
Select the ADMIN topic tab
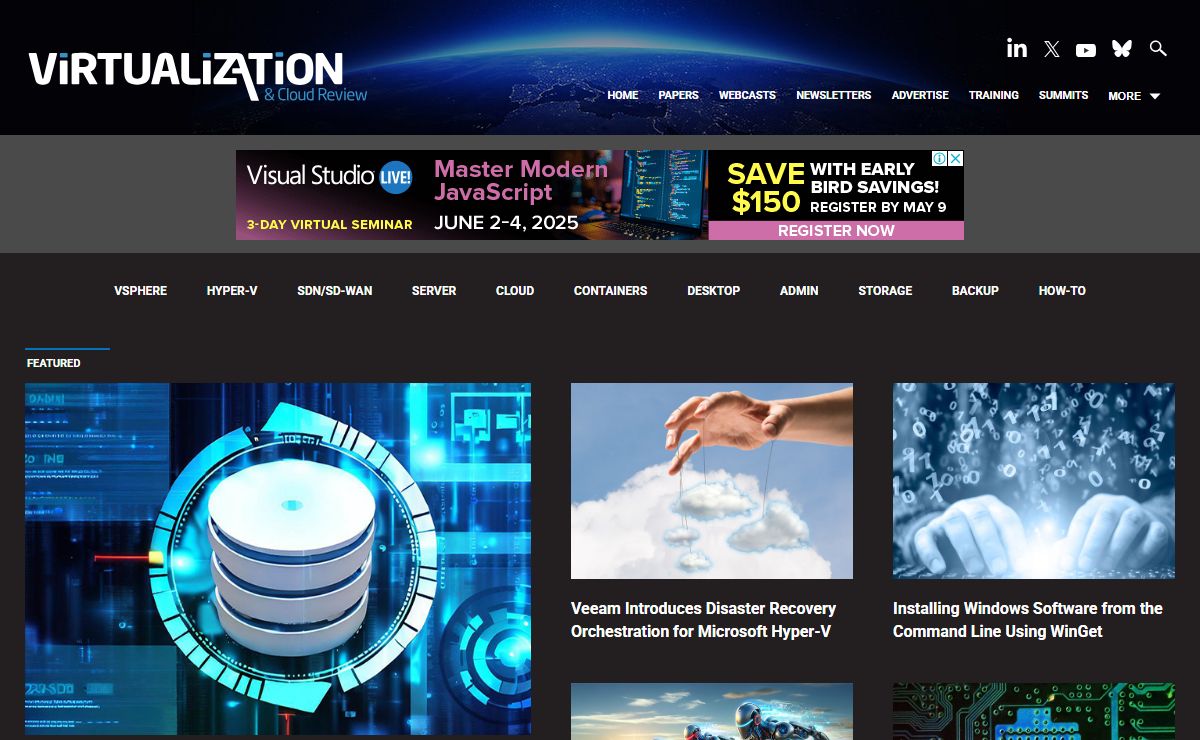pos(799,291)
